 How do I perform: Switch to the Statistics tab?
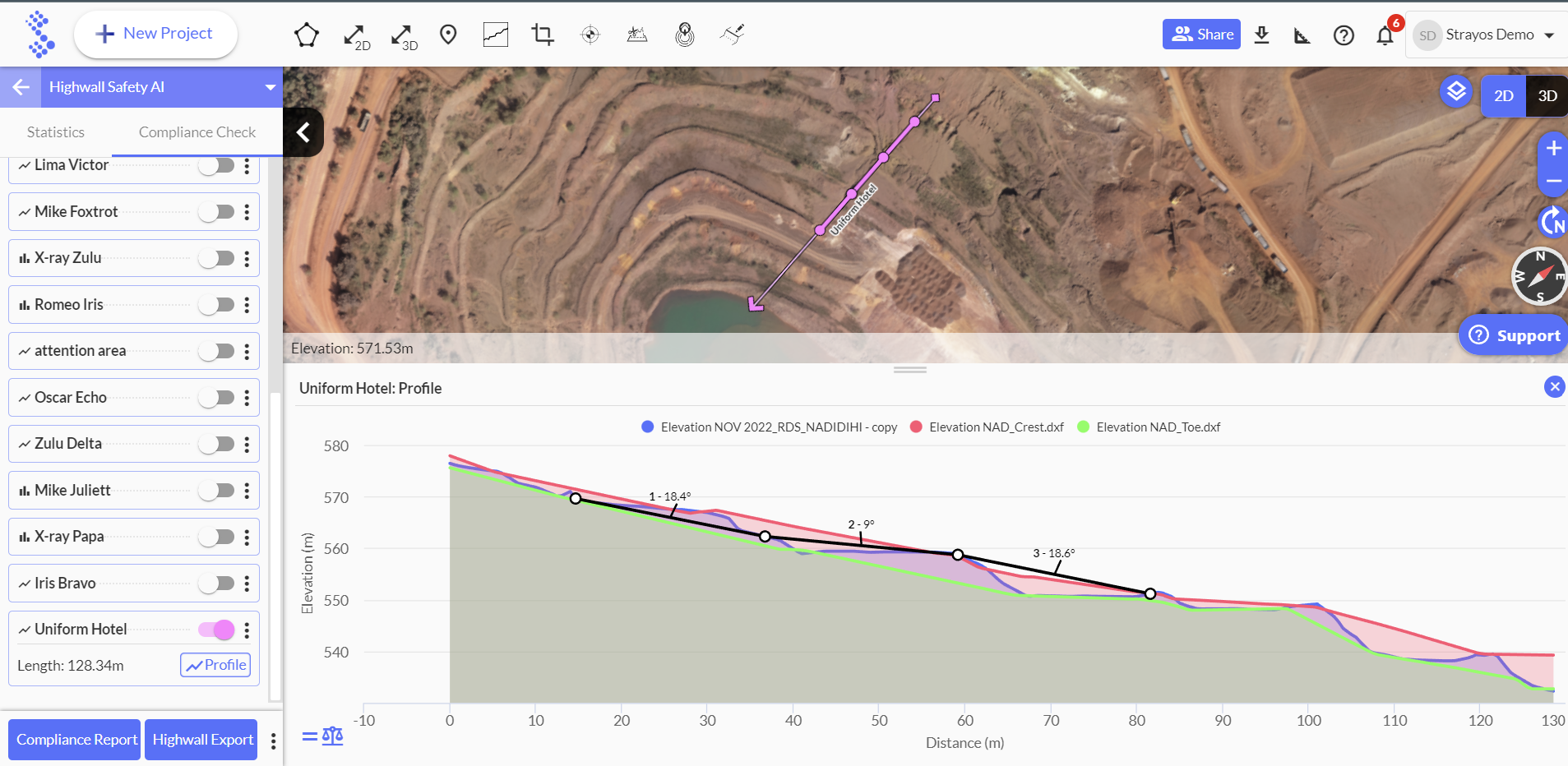55,132
